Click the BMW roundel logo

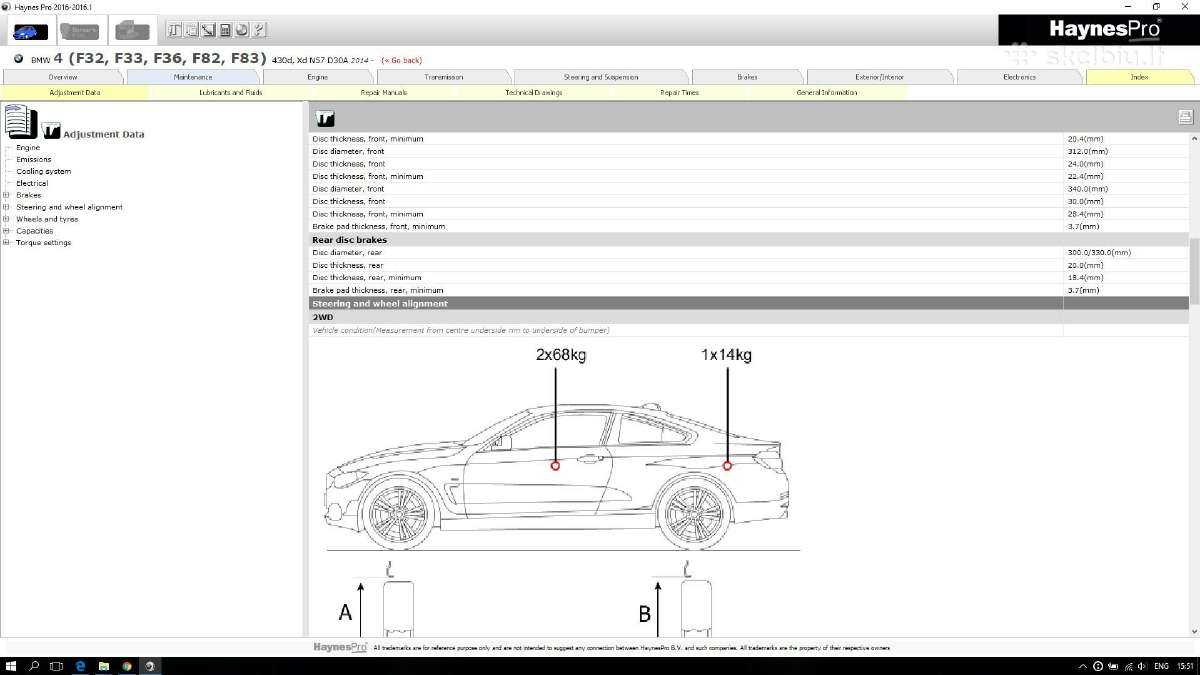click(x=18, y=59)
